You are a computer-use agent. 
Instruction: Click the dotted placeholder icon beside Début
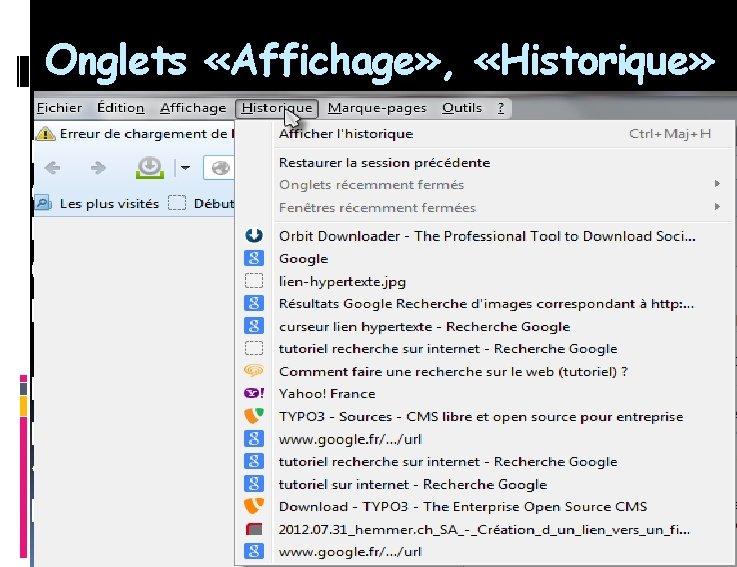177,203
